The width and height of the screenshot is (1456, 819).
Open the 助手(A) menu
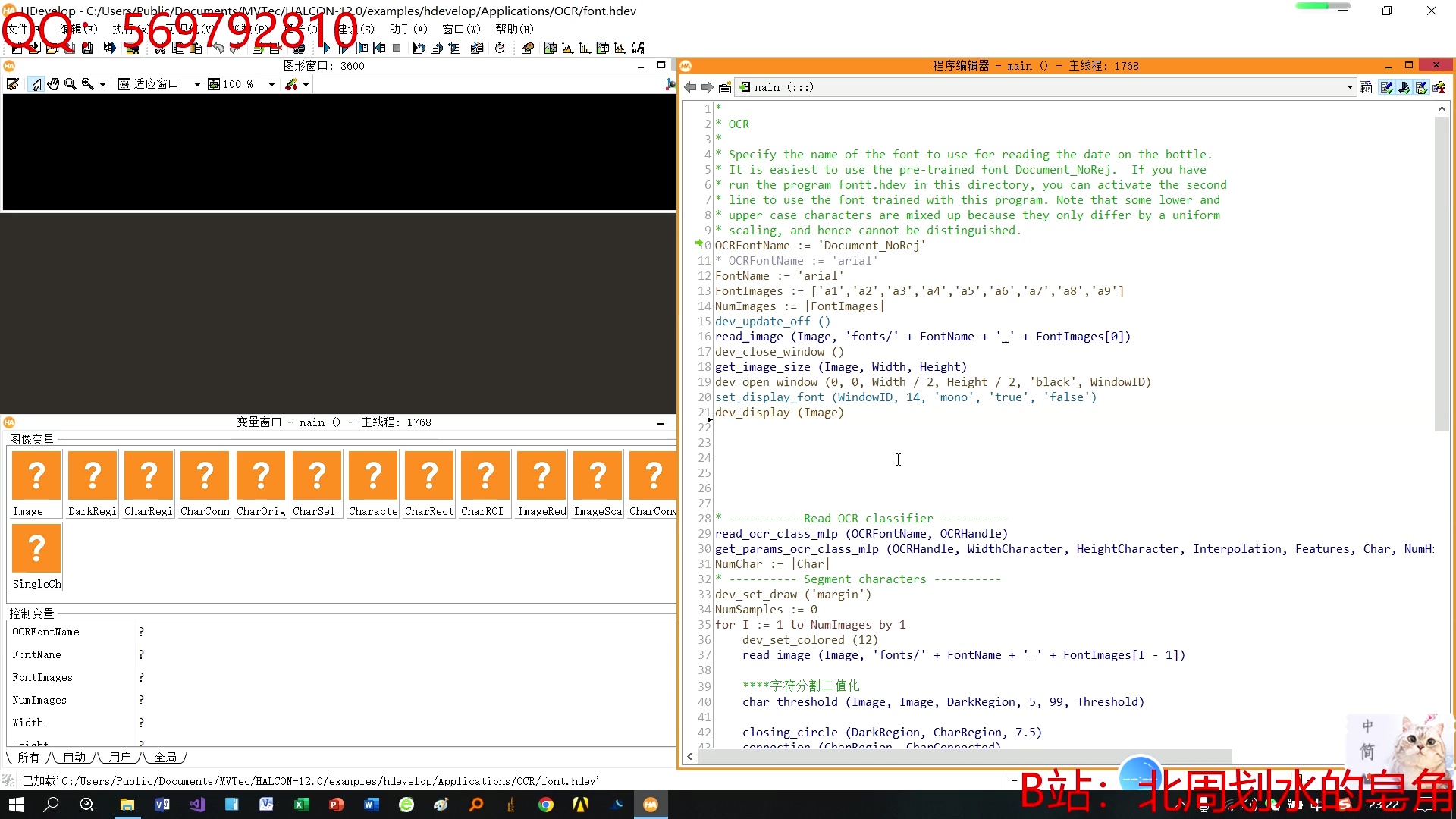[x=408, y=29]
